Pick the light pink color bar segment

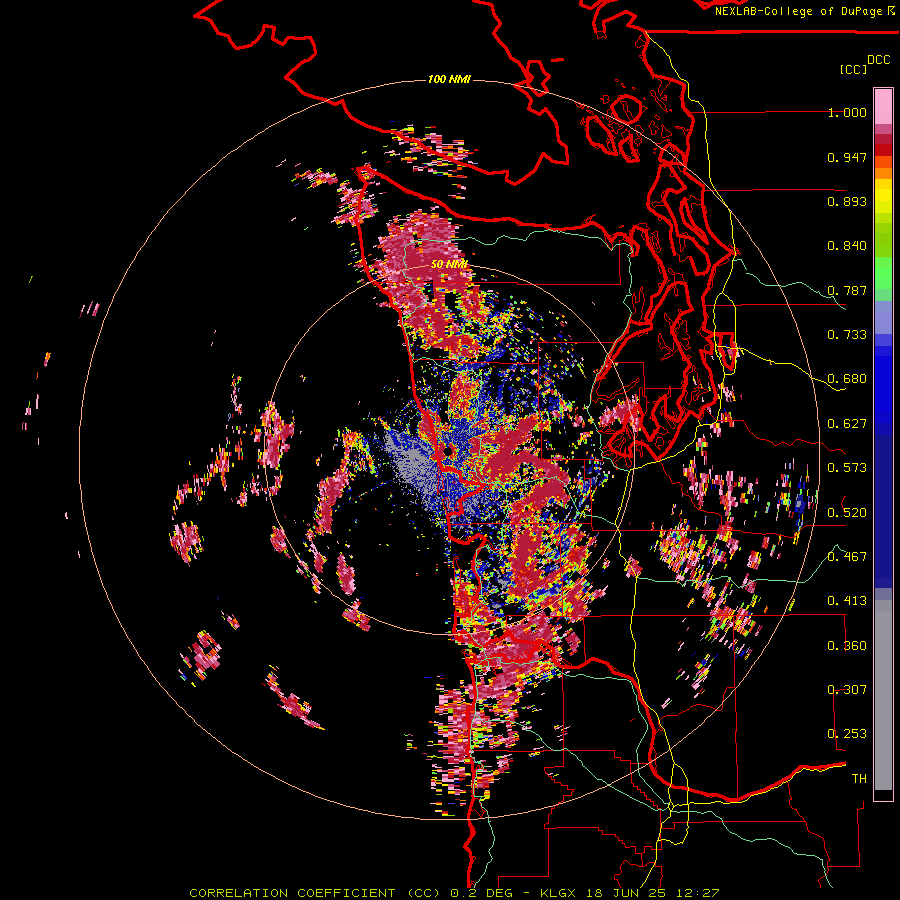click(883, 107)
